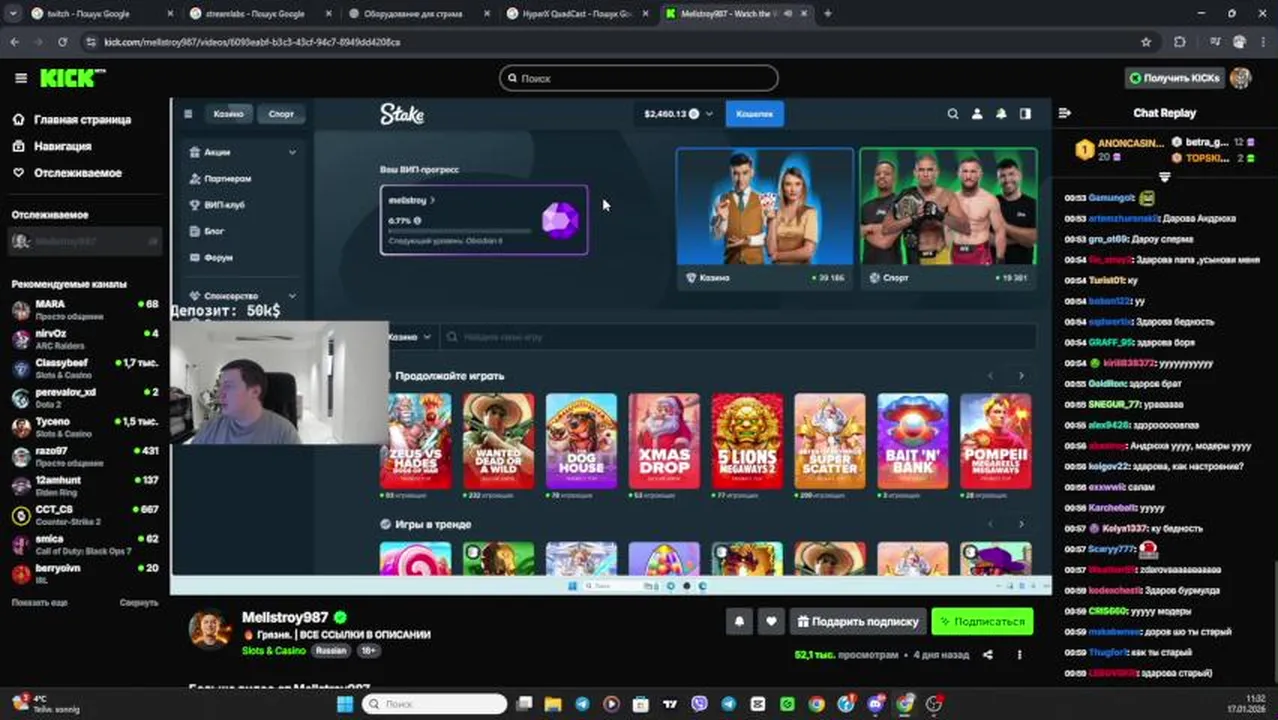1278x720 pixels.
Task: Click 'Получить KICKs' button
Action: [x=1175, y=78]
